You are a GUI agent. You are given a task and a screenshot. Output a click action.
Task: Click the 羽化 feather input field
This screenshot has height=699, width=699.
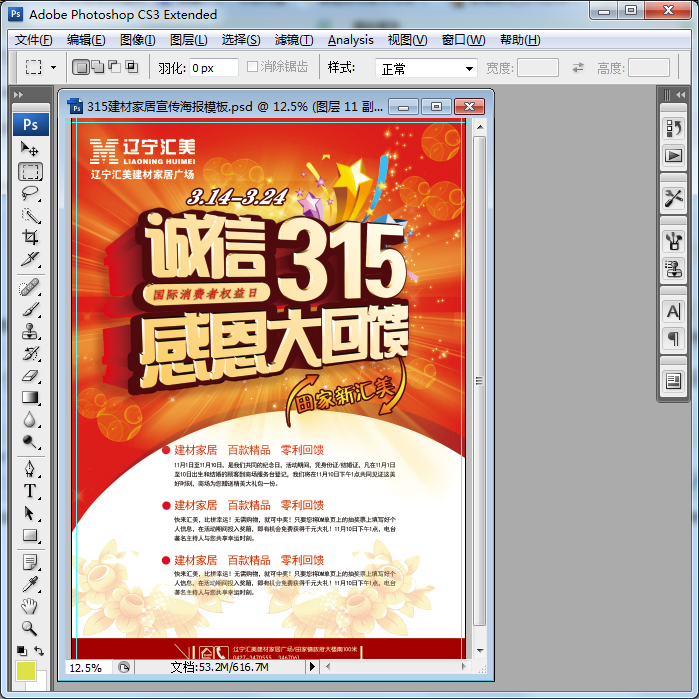[214, 68]
